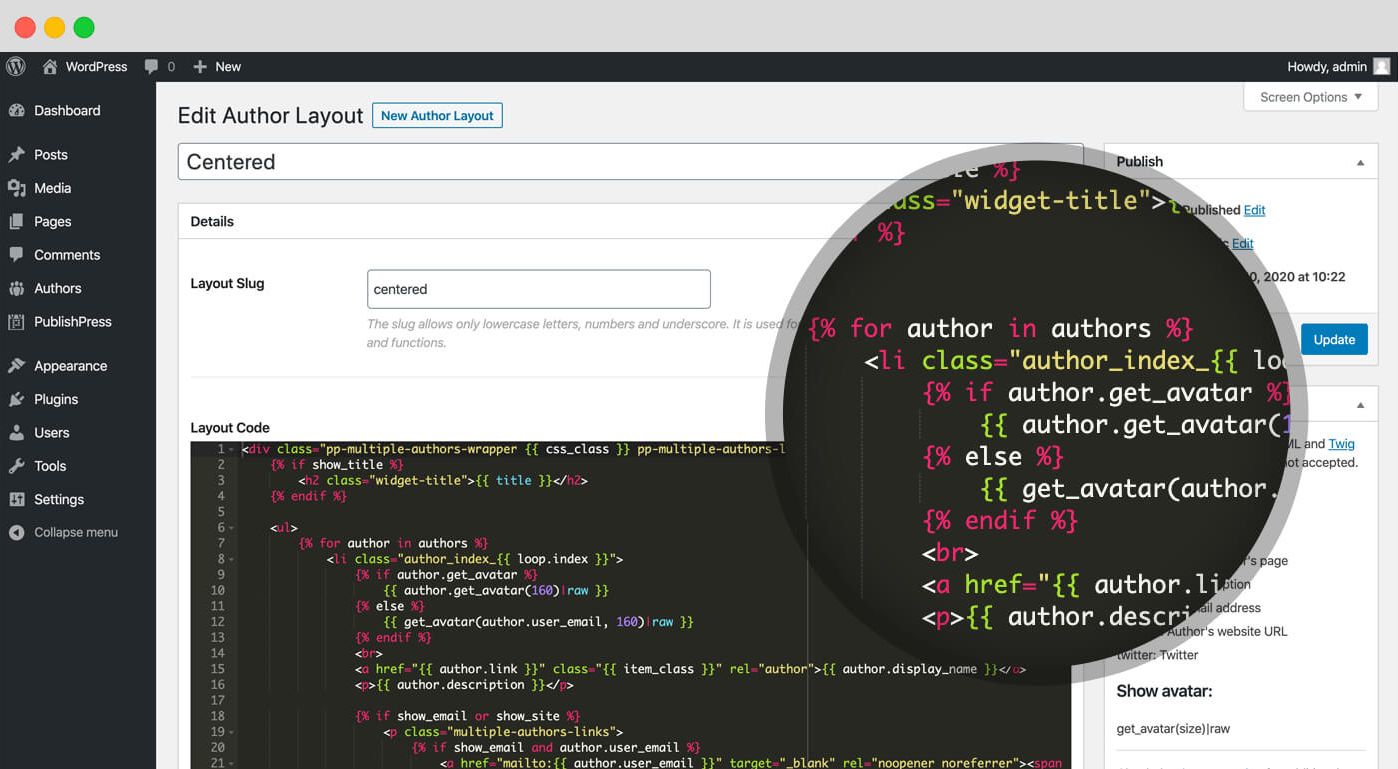Click the Collapse menu label
Viewport: 1398px width, 769px height.
coord(76,533)
